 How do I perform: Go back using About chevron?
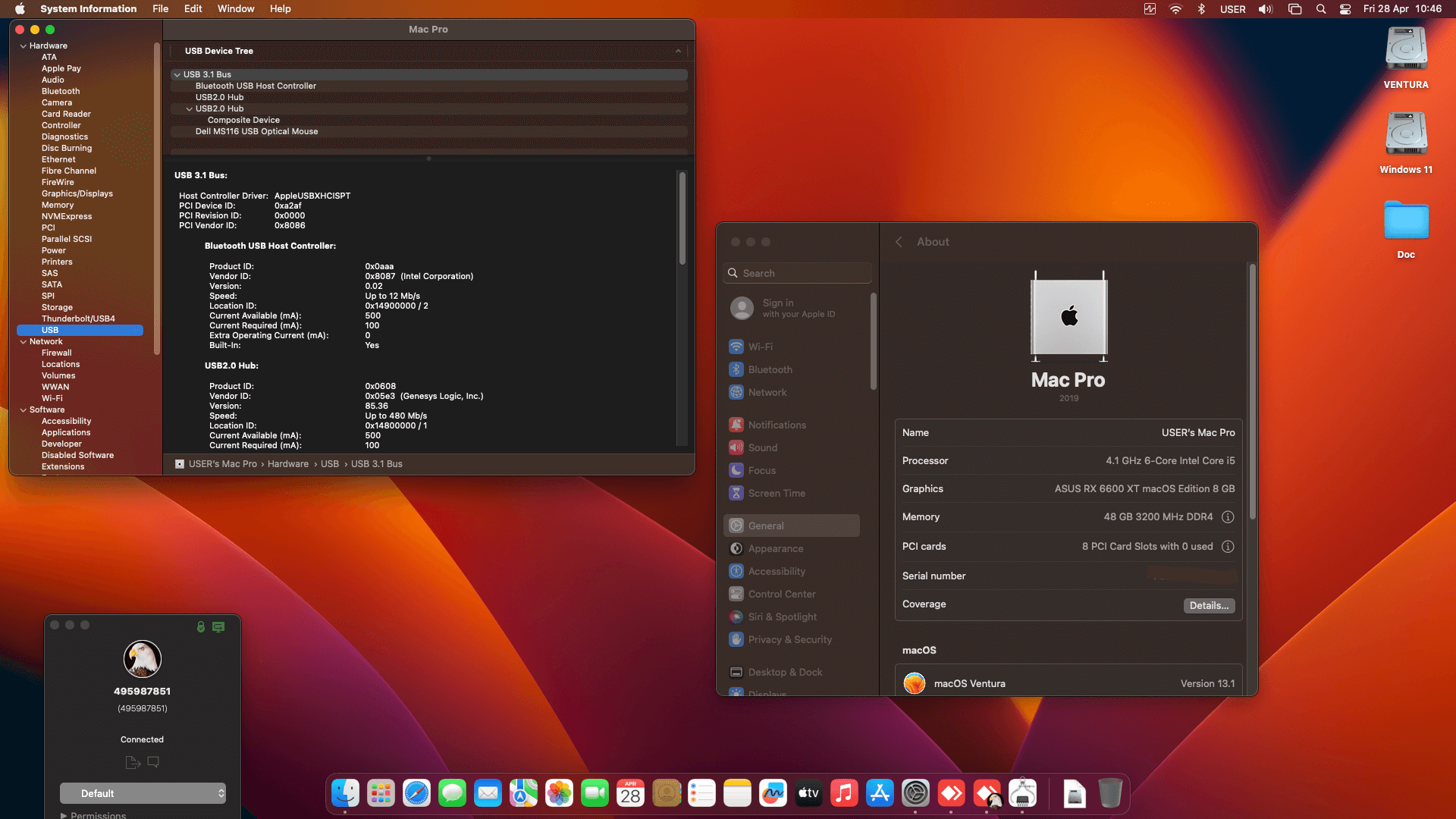[x=899, y=242]
